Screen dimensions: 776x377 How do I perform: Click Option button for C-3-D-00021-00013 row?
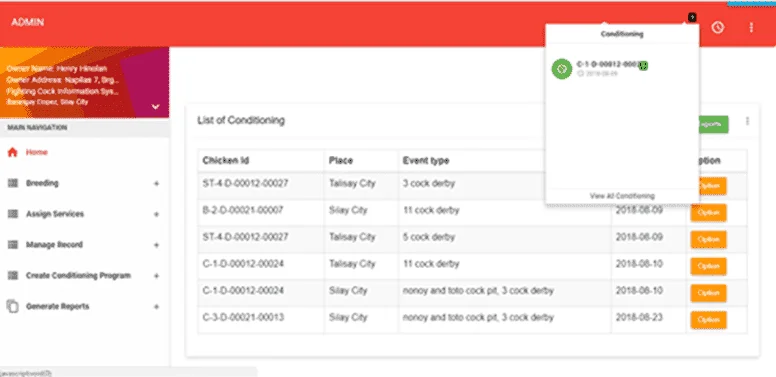(708, 320)
